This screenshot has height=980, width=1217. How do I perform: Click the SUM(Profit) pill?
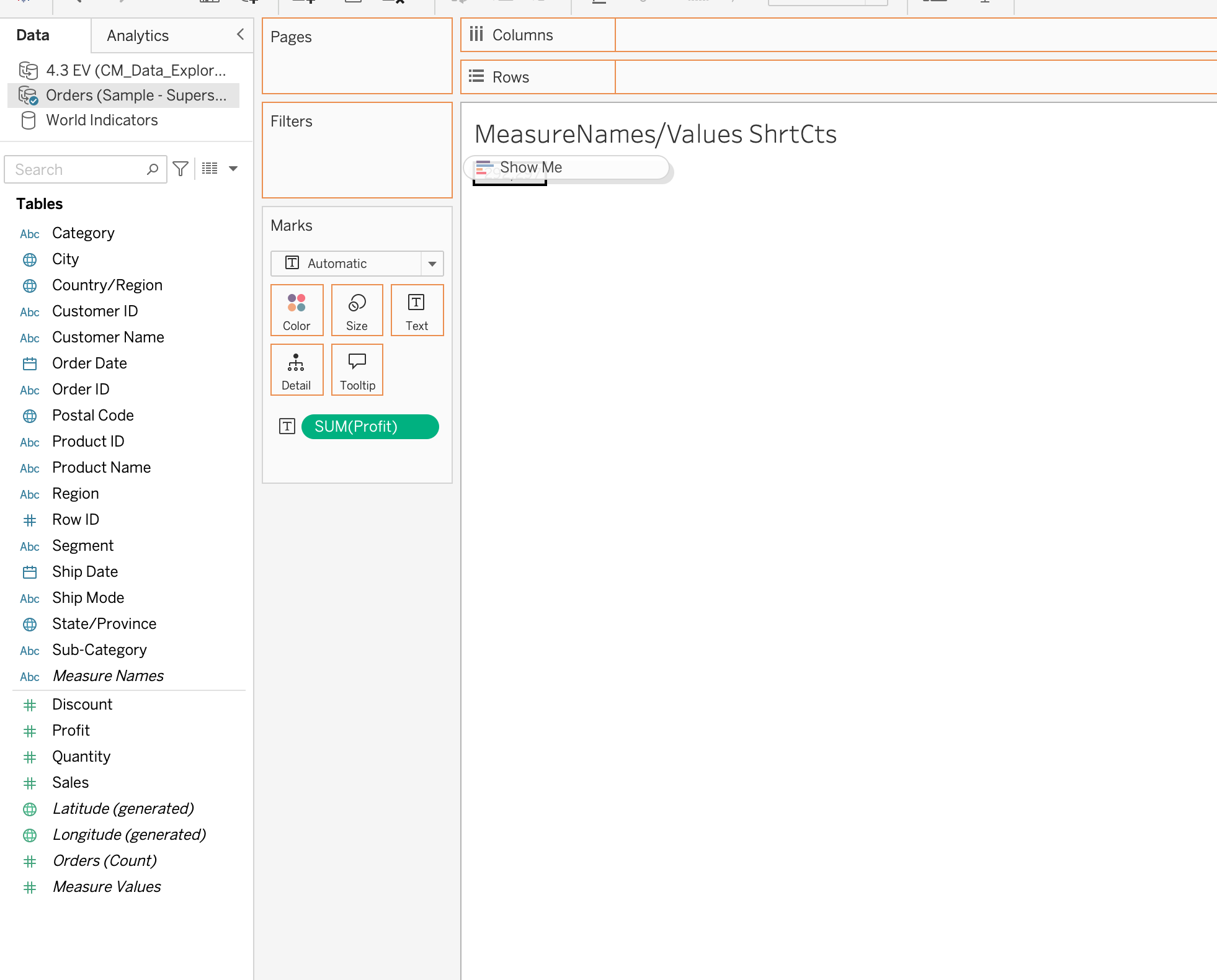click(x=370, y=427)
